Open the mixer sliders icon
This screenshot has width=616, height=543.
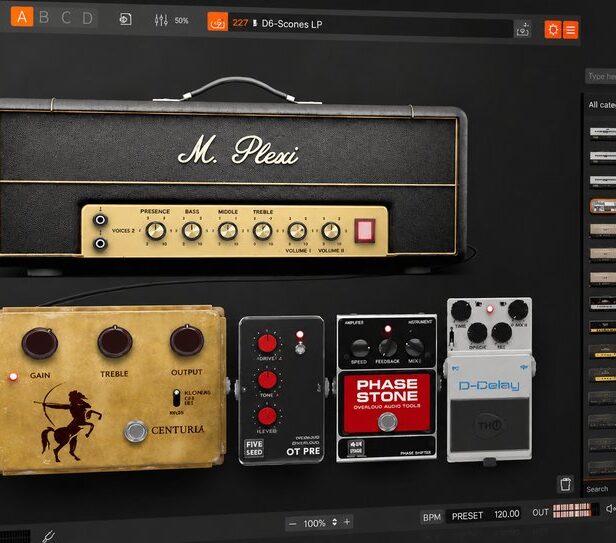point(161,20)
